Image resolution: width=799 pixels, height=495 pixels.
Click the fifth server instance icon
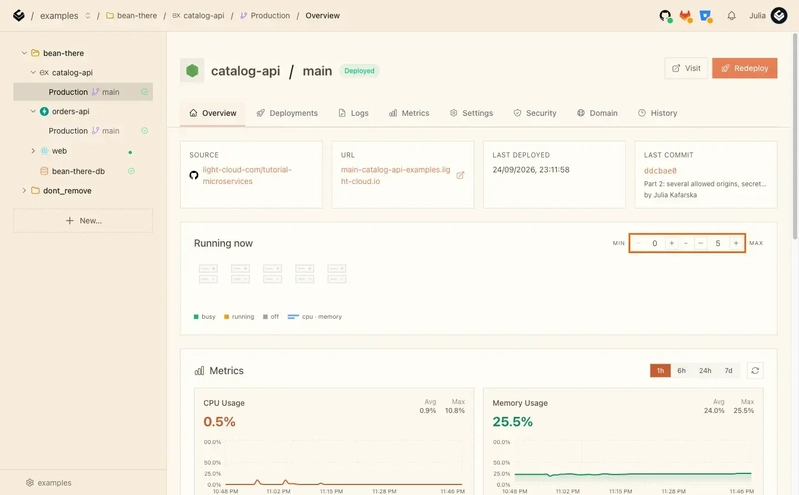(x=336, y=274)
